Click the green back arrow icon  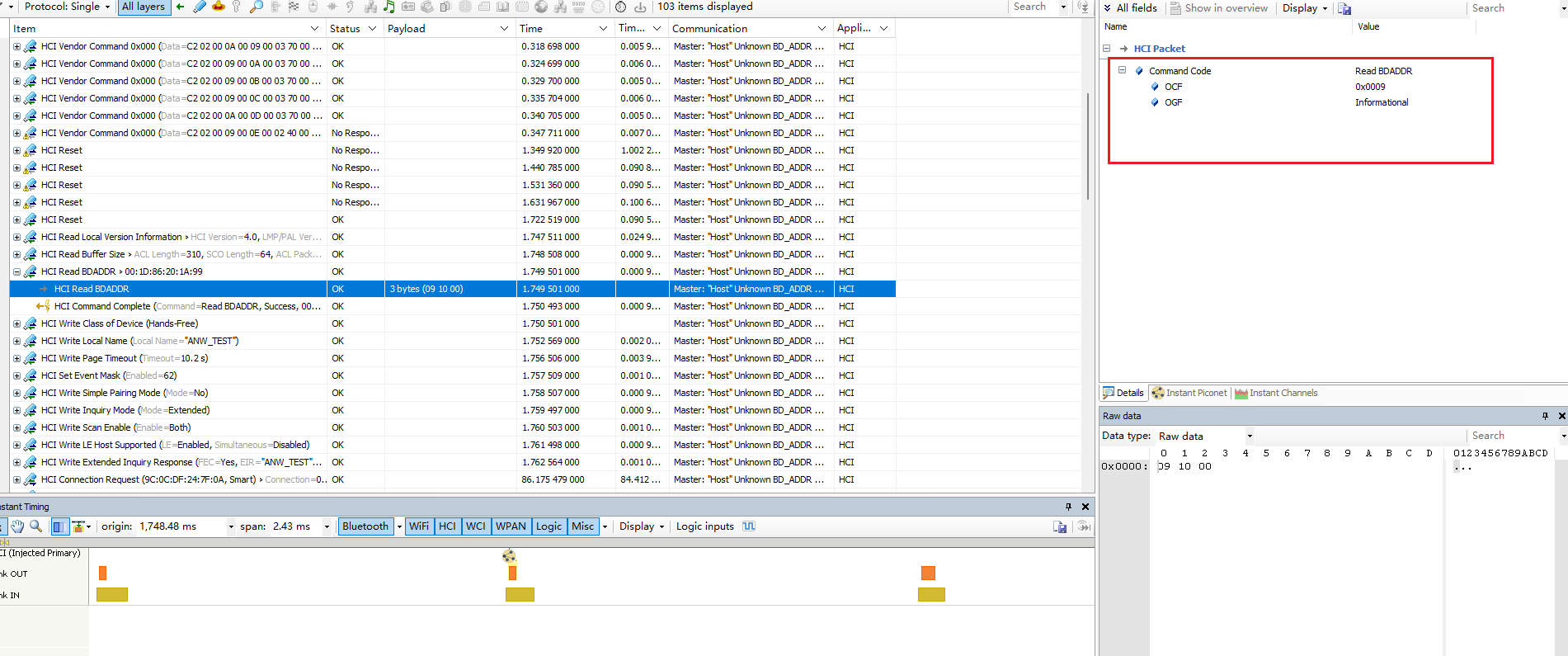tap(180, 7)
